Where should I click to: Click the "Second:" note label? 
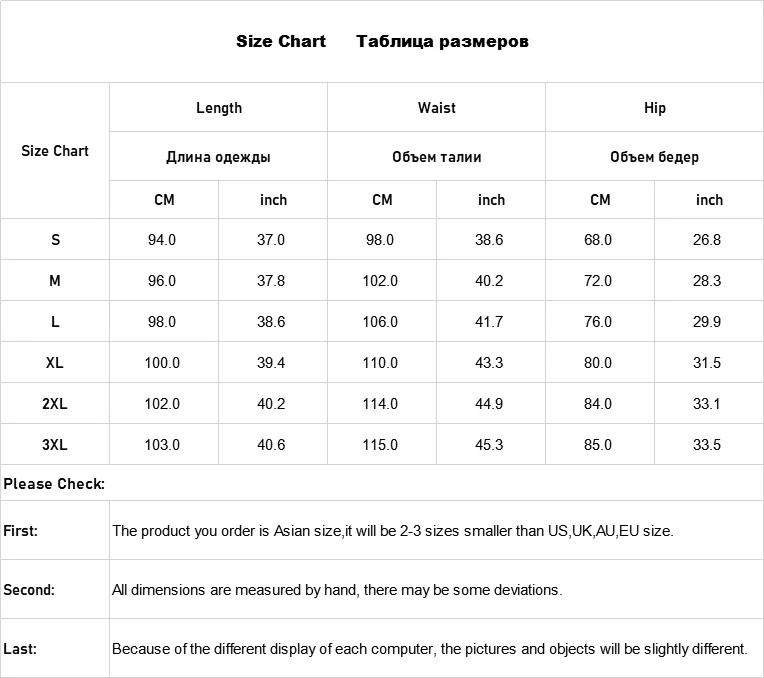tap(27, 590)
